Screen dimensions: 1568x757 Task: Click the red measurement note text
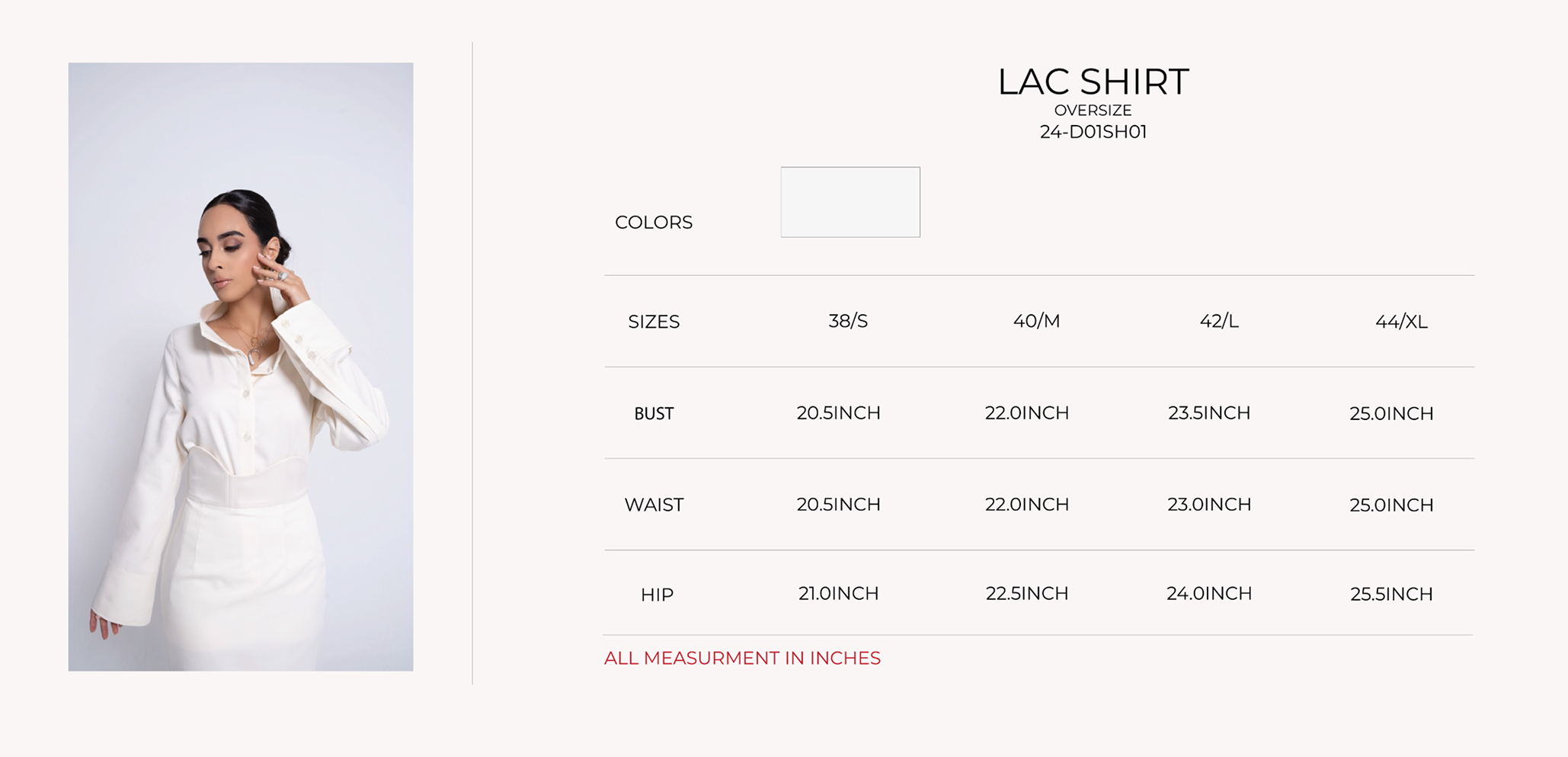tap(742, 658)
